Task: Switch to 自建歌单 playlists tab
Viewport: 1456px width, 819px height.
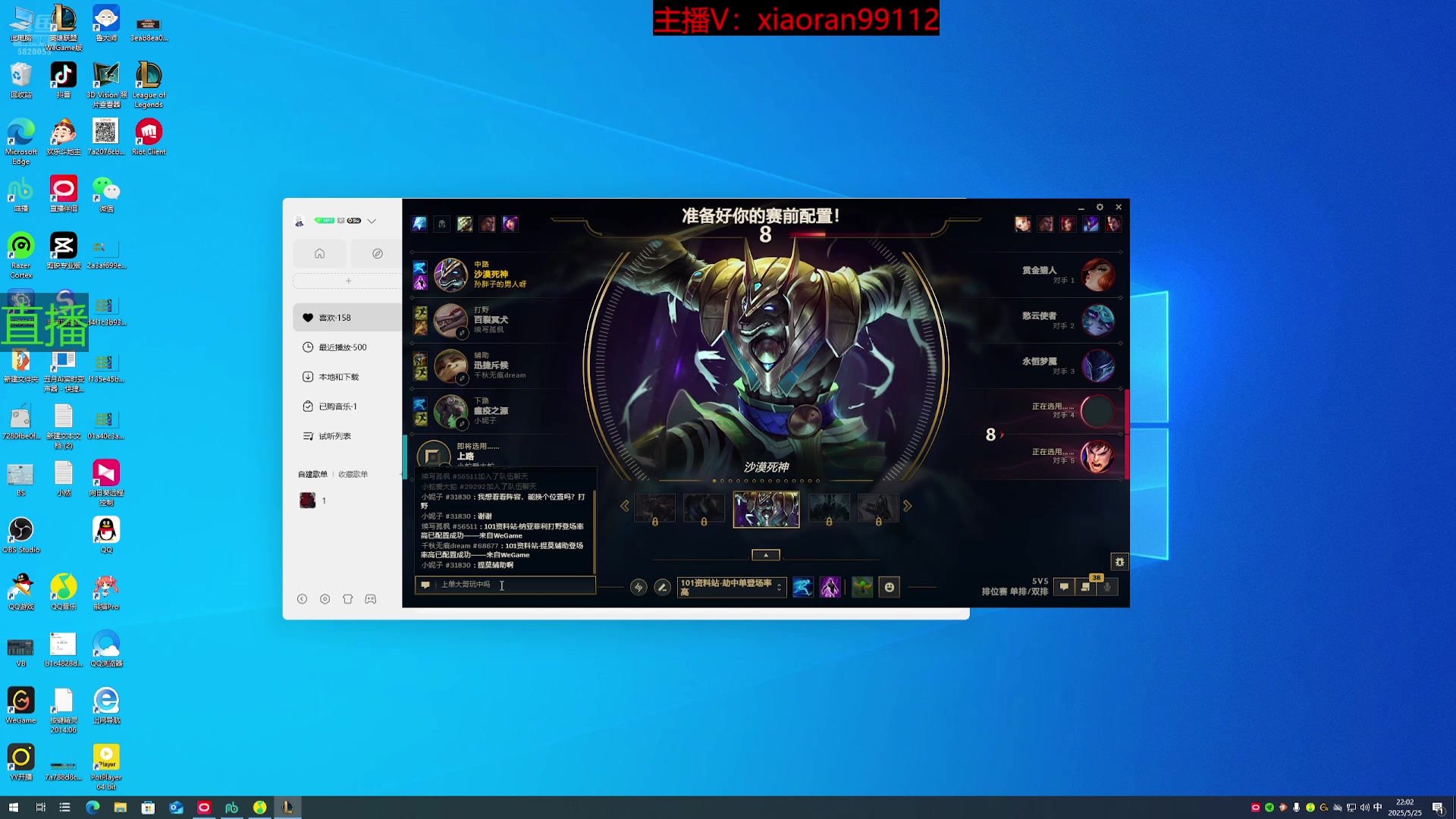Action: click(312, 474)
